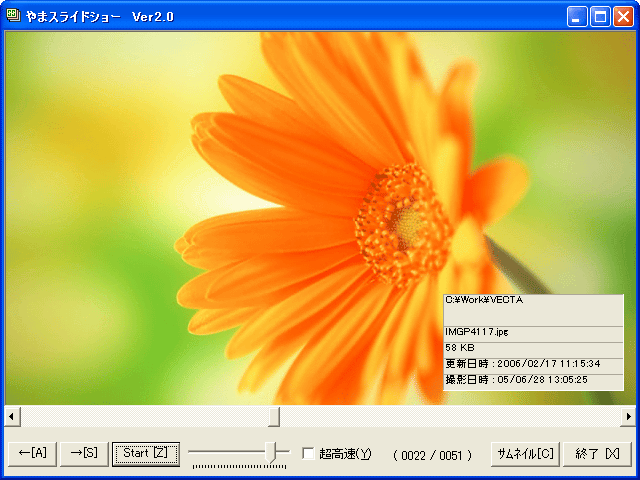The width and height of the screenshot is (640, 480).
Task: Click the scrollbar left arrow
Action: (x=12, y=417)
